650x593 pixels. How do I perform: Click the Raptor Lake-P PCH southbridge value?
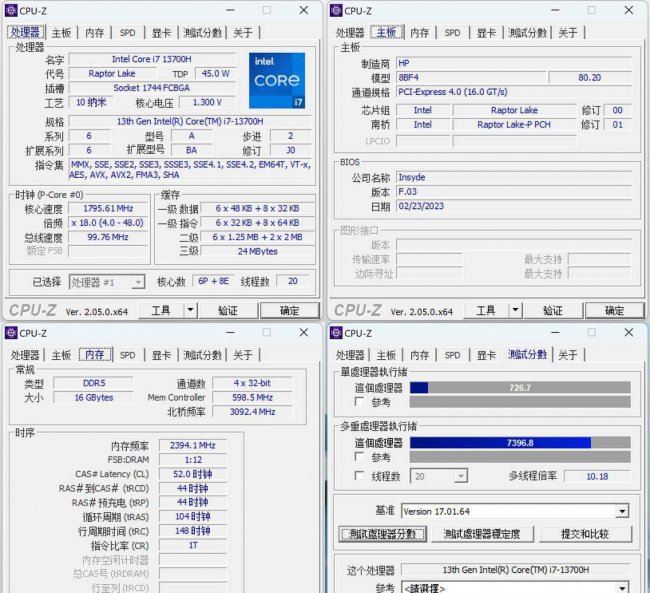click(514, 124)
